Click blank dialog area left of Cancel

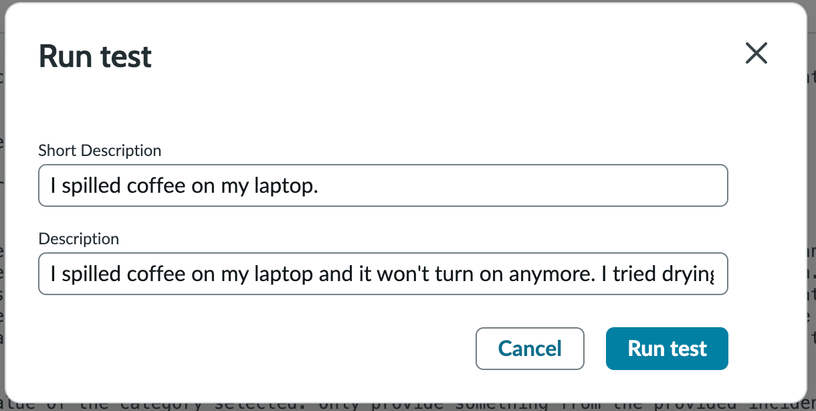click(x=250, y=348)
